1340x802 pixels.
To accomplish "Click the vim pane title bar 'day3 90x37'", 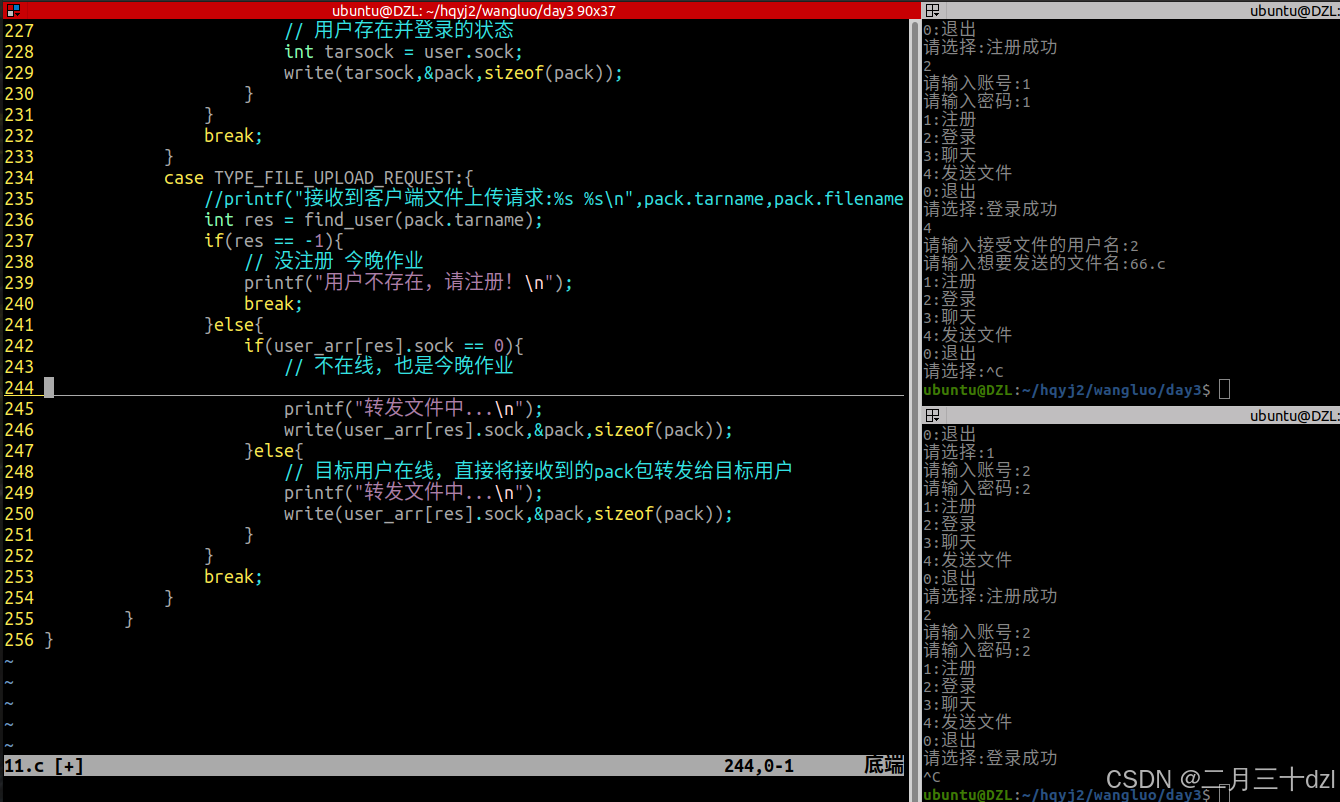I will coord(474,10).
